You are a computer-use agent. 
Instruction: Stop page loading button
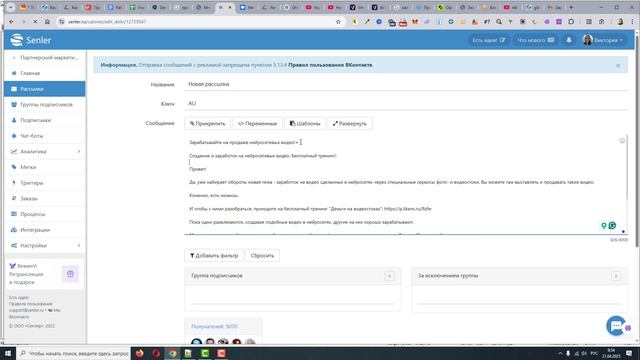coord(35,22)
